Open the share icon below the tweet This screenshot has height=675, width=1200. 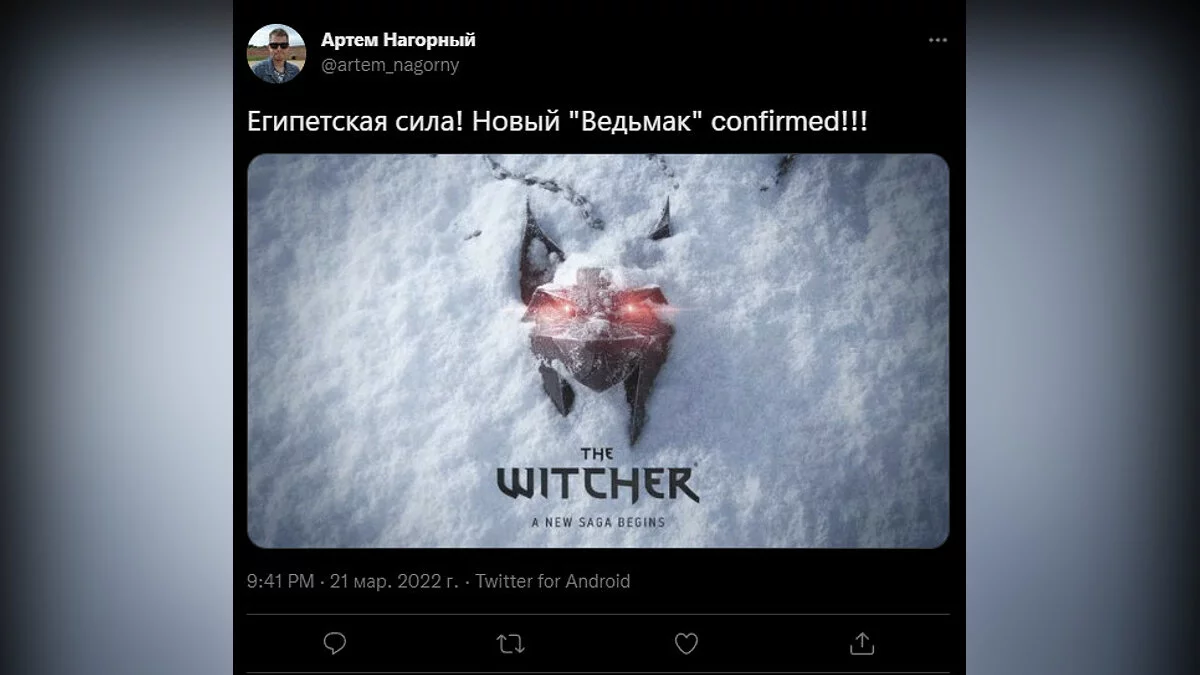point(862,644)
